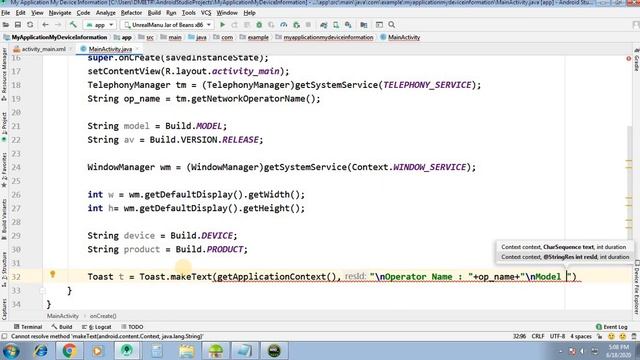Screen dimensions: 640x360
Task: Click the red error indicator at editor top right
Action: tap(629, 58)
